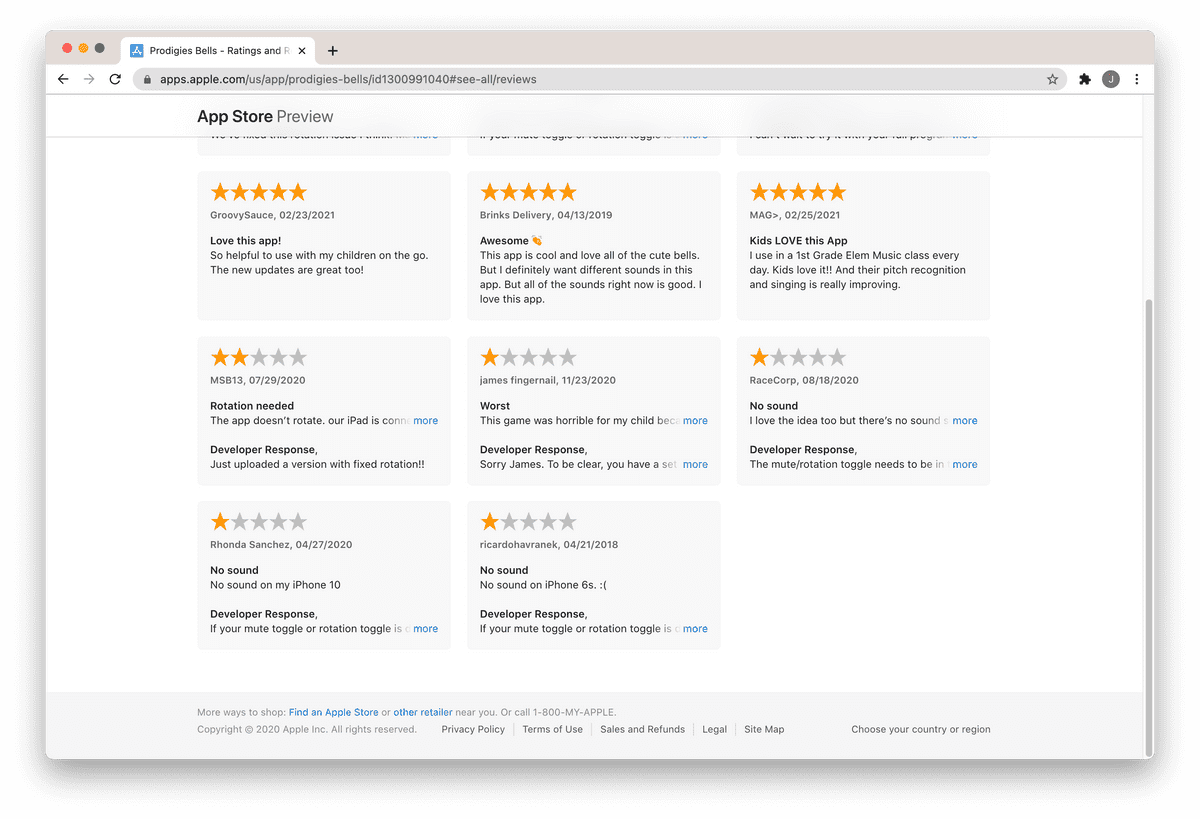Click Choose your country or region
The width and height of the screenshot is (1200, 819).
click(x=920, y=729)
